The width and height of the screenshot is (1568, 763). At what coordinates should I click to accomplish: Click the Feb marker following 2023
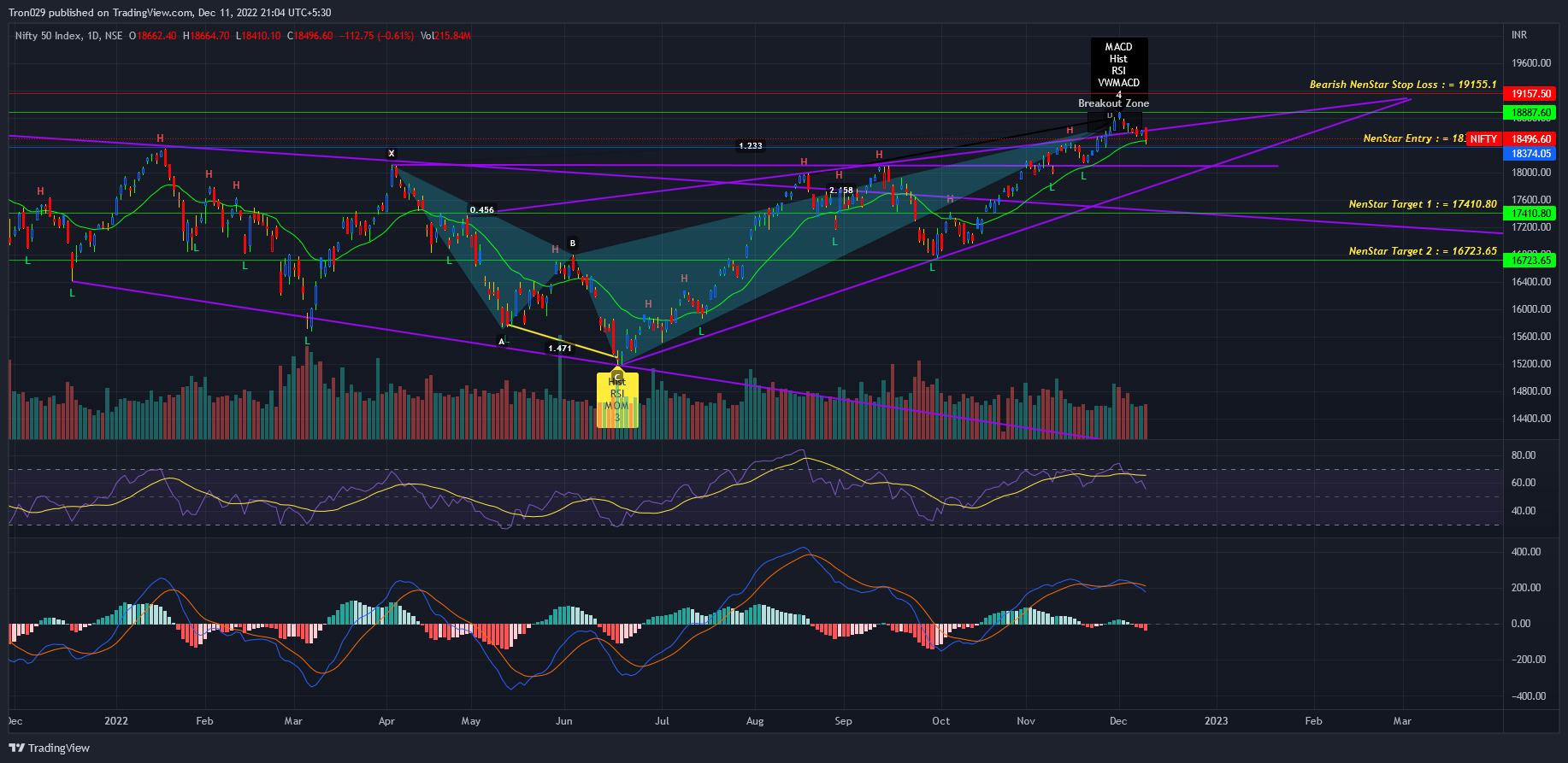pyautogui.click(x=1313, y=721)
